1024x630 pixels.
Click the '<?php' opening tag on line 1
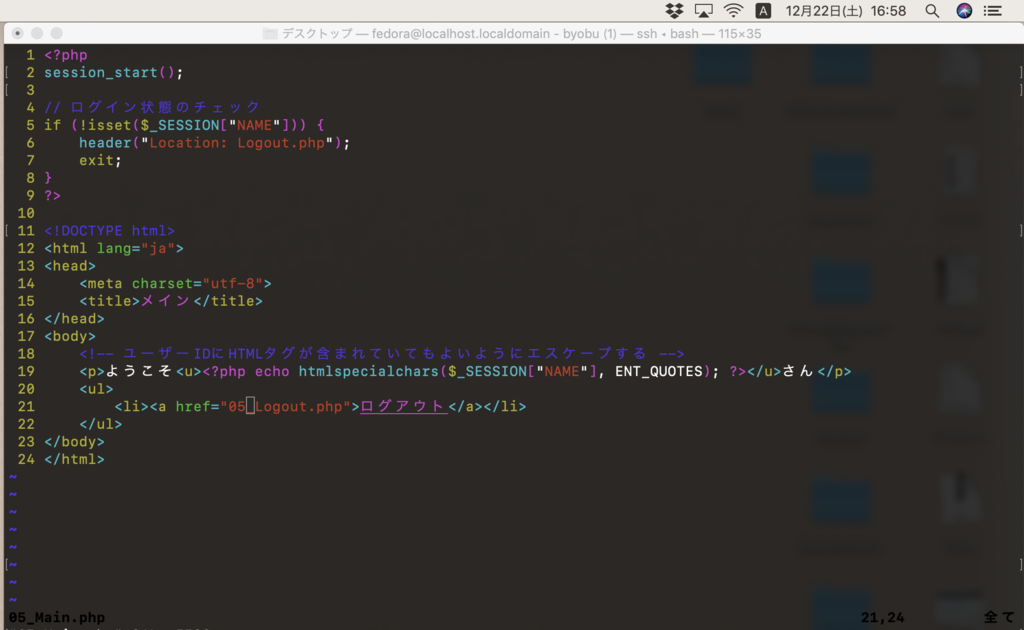pyautogui.click(x=66, y=55)
